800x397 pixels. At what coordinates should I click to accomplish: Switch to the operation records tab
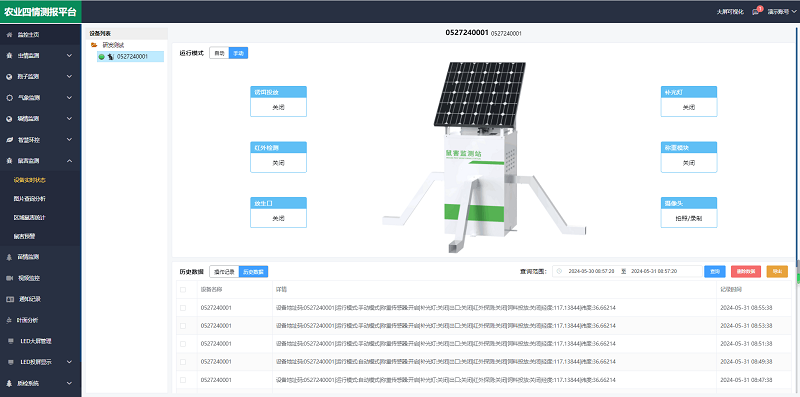[x=224, y=271]
